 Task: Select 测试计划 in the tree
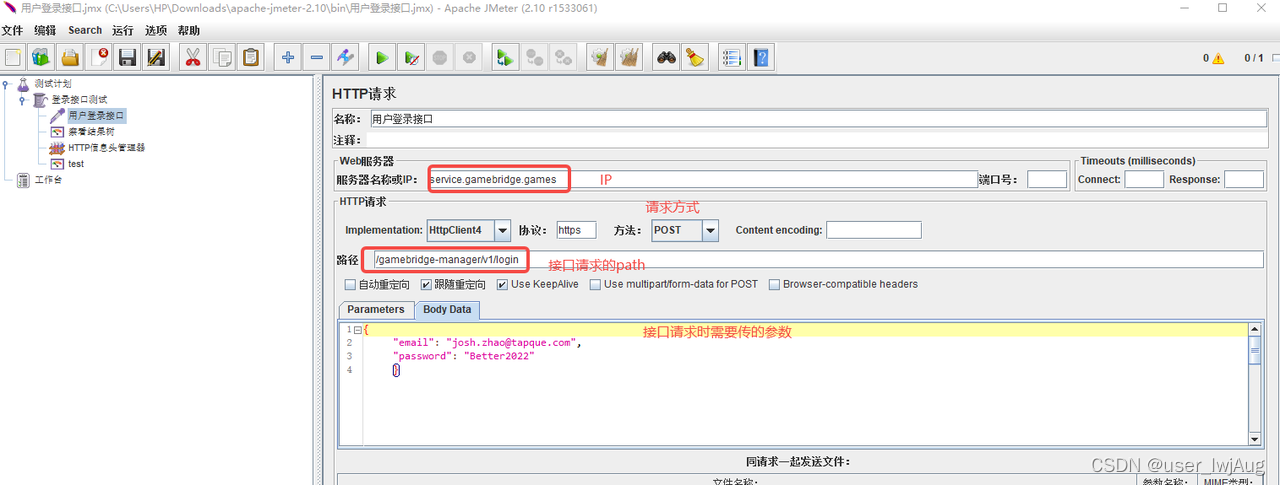53,84
